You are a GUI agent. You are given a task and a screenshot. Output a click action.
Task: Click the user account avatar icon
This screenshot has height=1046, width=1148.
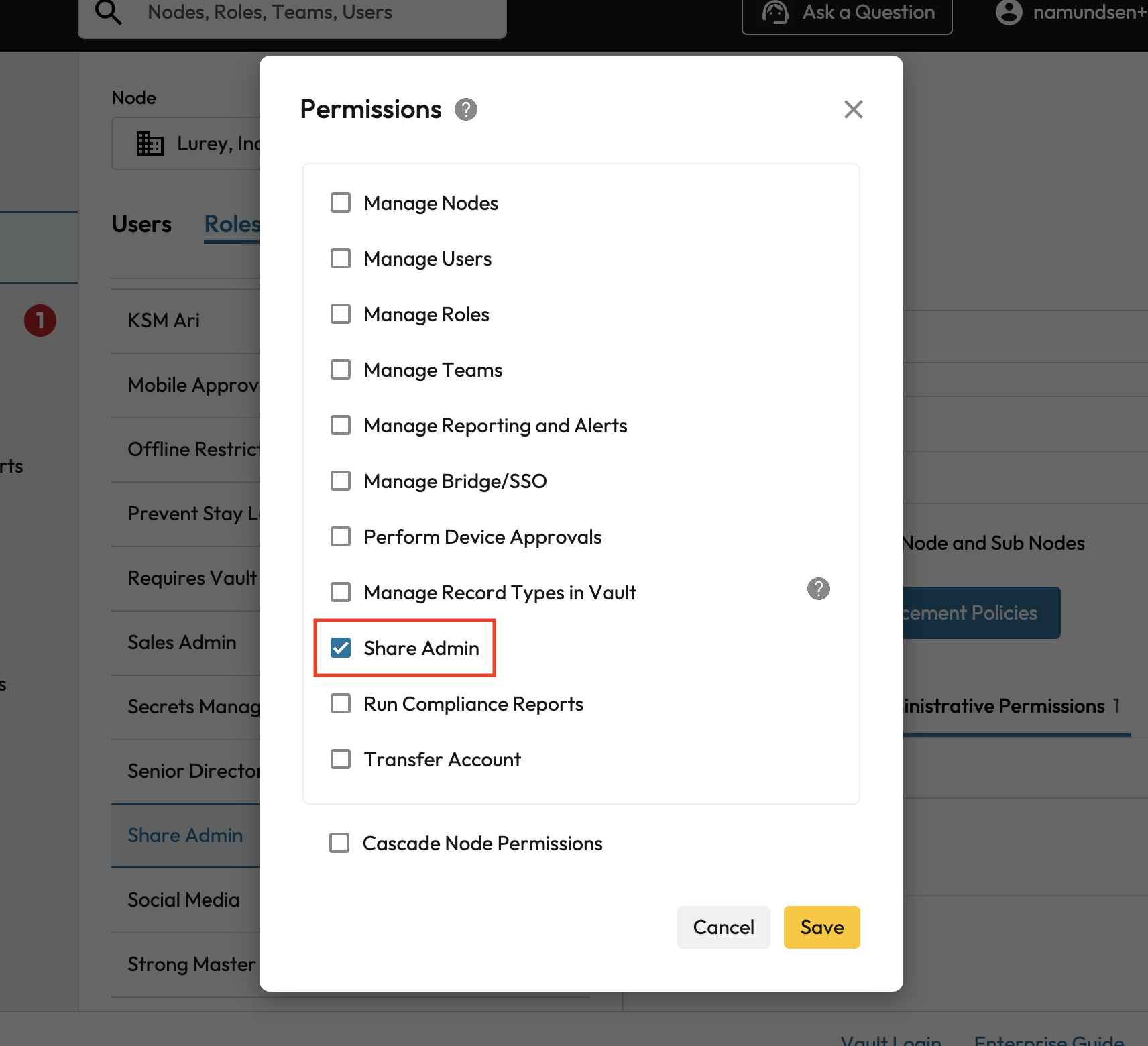tap(1009, 12)
